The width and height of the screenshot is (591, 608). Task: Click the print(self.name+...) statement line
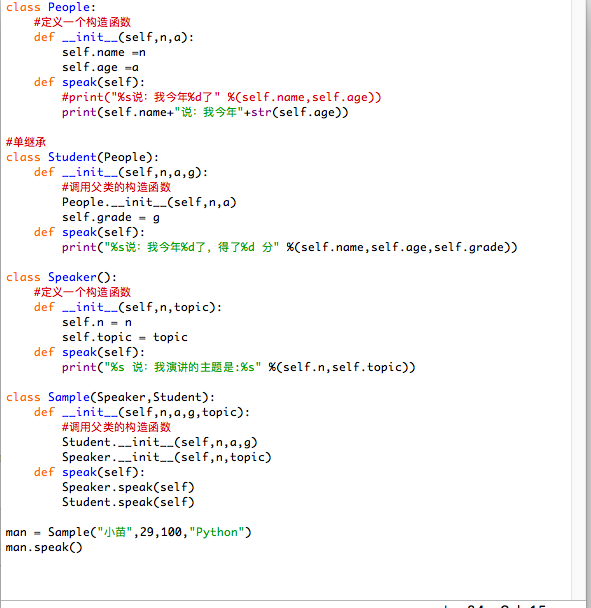coord(205,112)
